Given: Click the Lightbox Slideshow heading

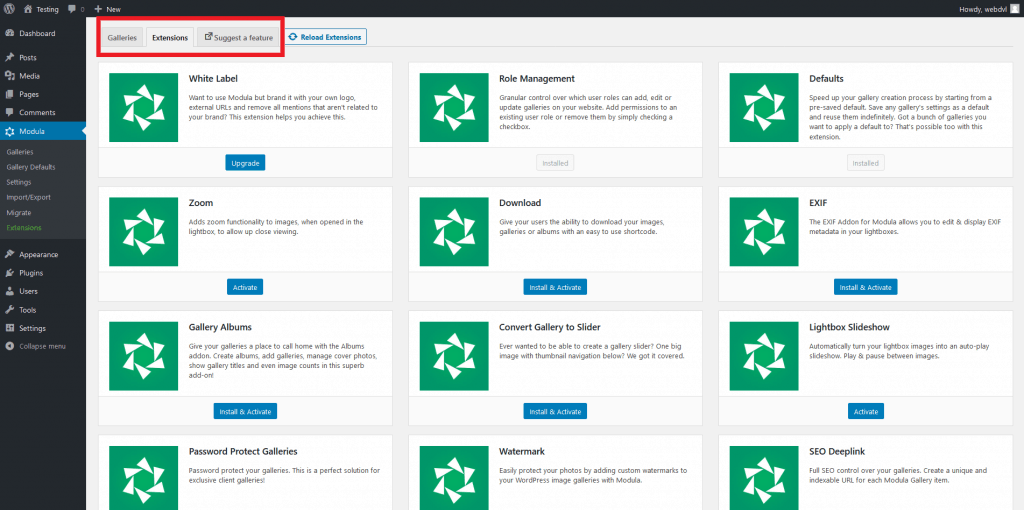Looking at the screenshot, I should [850, 327].
